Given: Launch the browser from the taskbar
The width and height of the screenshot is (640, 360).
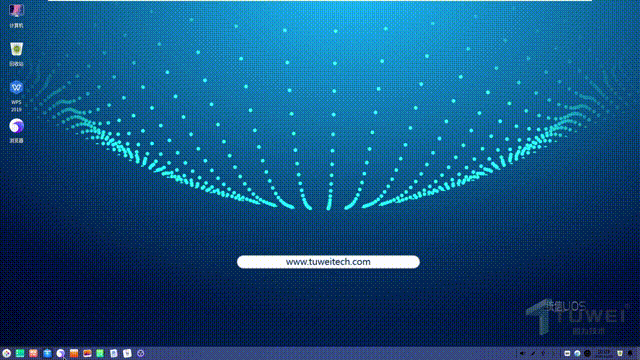Looking at the screenshot, I should point(60,353).
